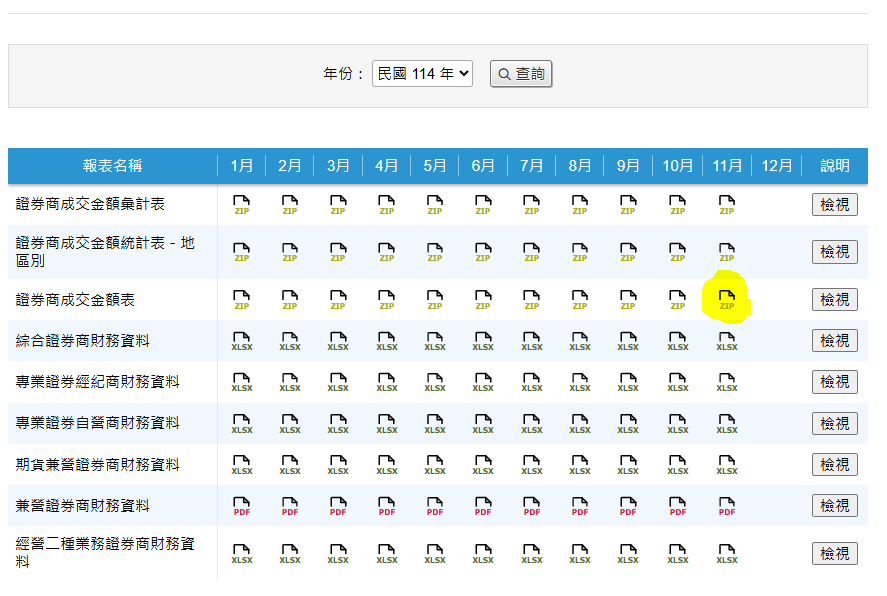Viewport: 887px width, 596px height.
Task: Open the 年份 year dropdown
Action: click(422, 74)
